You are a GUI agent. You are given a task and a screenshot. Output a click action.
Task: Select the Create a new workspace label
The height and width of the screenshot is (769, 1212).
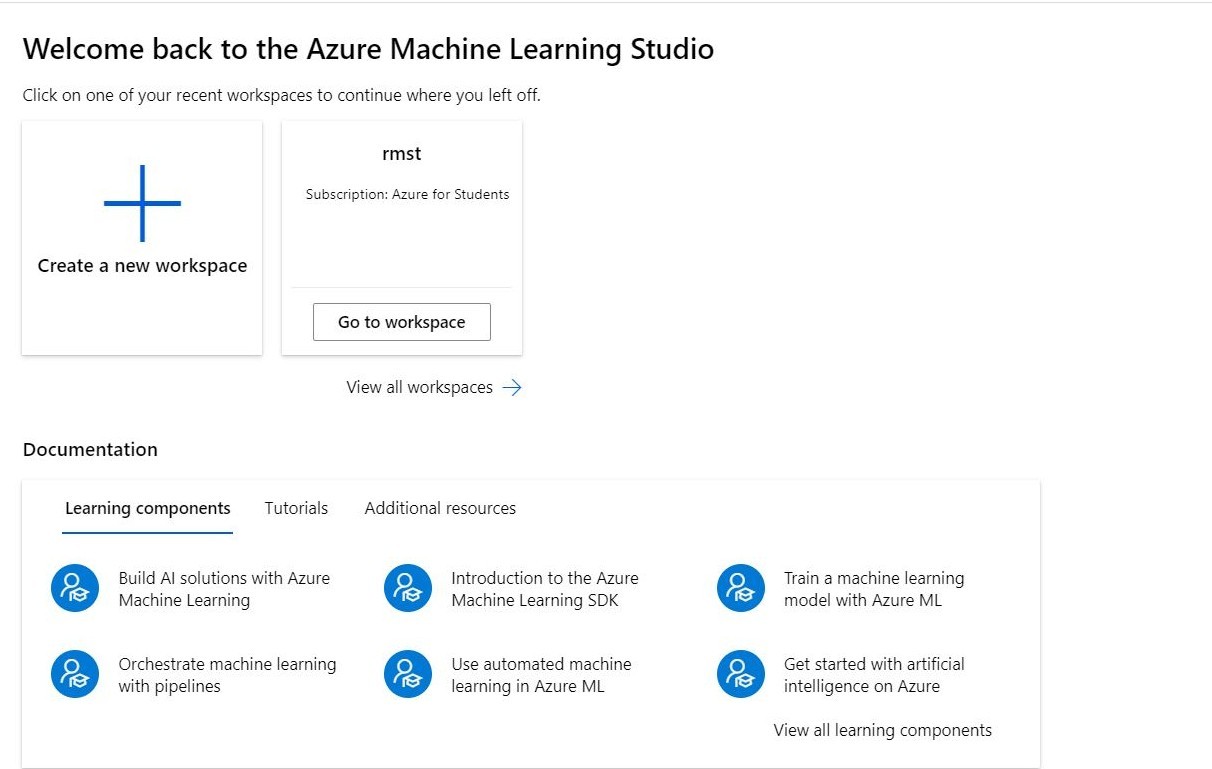click(x=142, y=266)
